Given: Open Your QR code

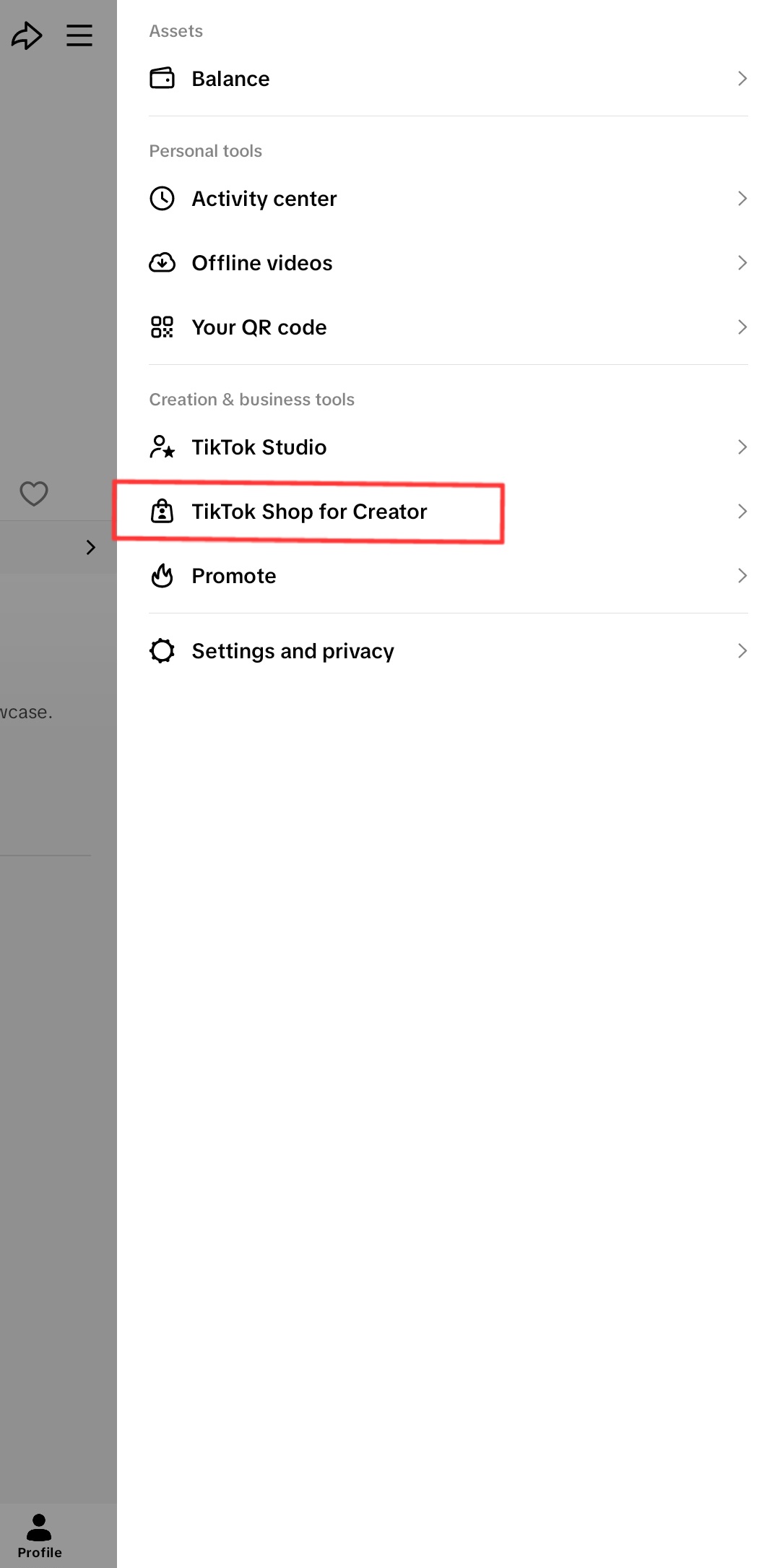Looking at the screenshot, I should [448, 327].
